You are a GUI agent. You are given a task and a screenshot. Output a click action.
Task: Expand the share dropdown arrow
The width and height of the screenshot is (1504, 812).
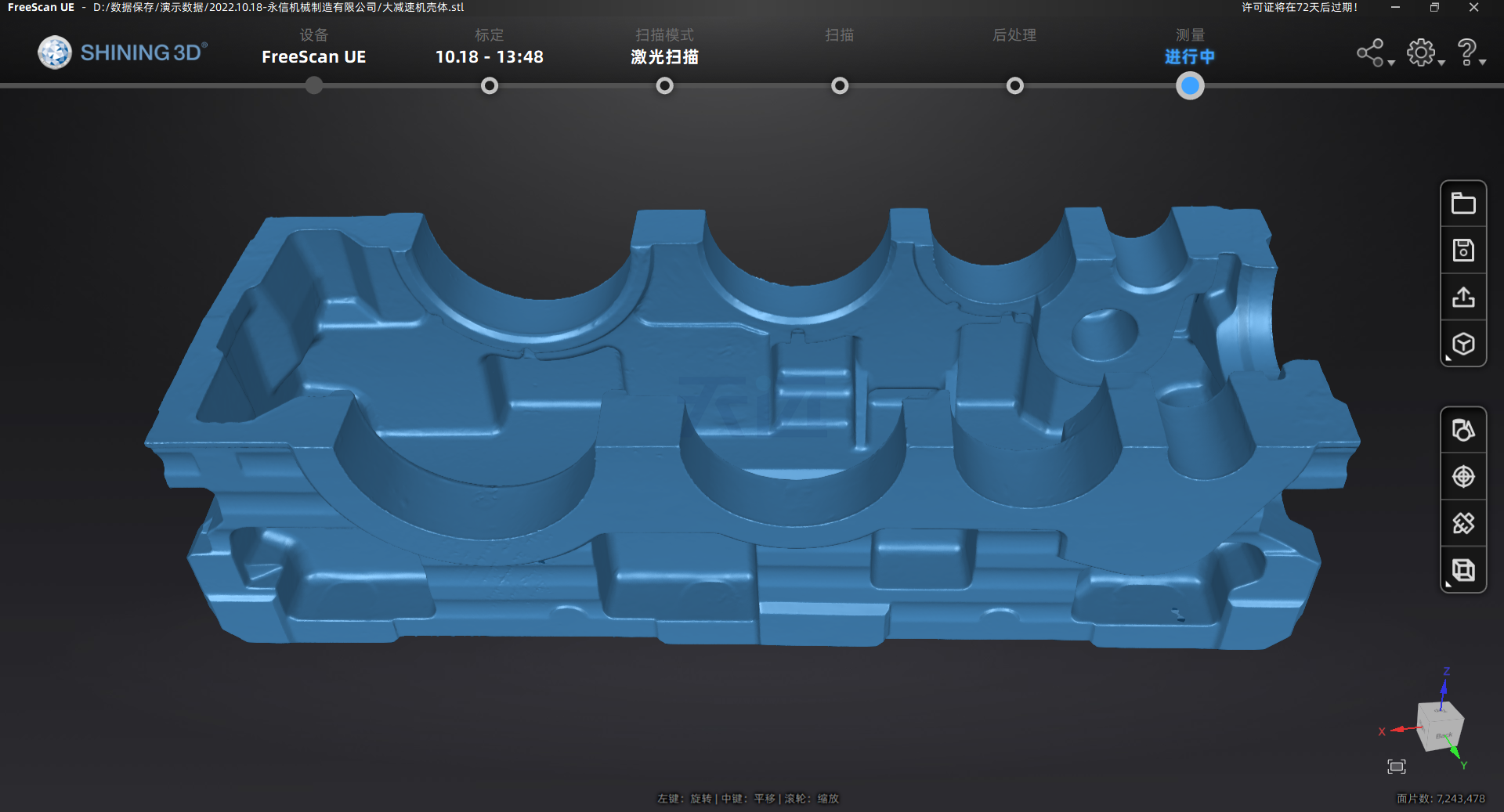pos(1391,63)
